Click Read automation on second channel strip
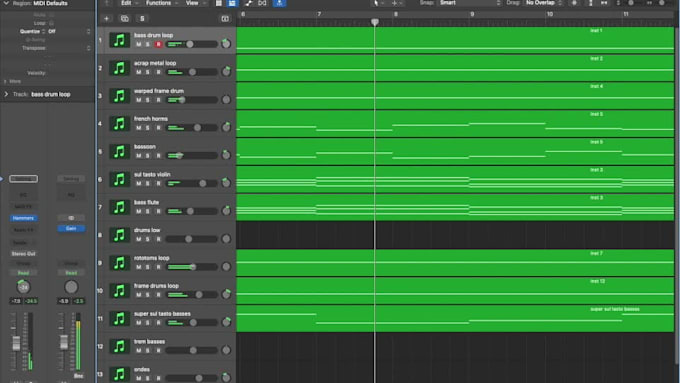The width and height of the screenshot is (680, 383). click(x=71, y=273)
